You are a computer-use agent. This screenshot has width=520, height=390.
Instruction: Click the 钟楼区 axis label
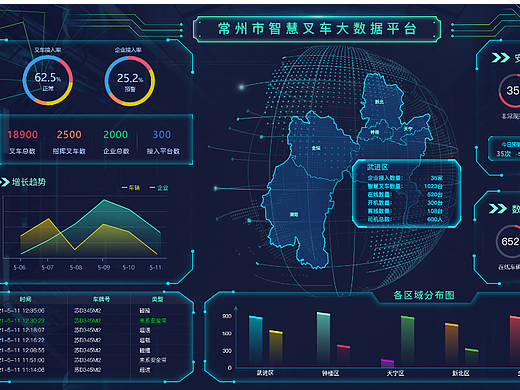click(x=330, y=373)
